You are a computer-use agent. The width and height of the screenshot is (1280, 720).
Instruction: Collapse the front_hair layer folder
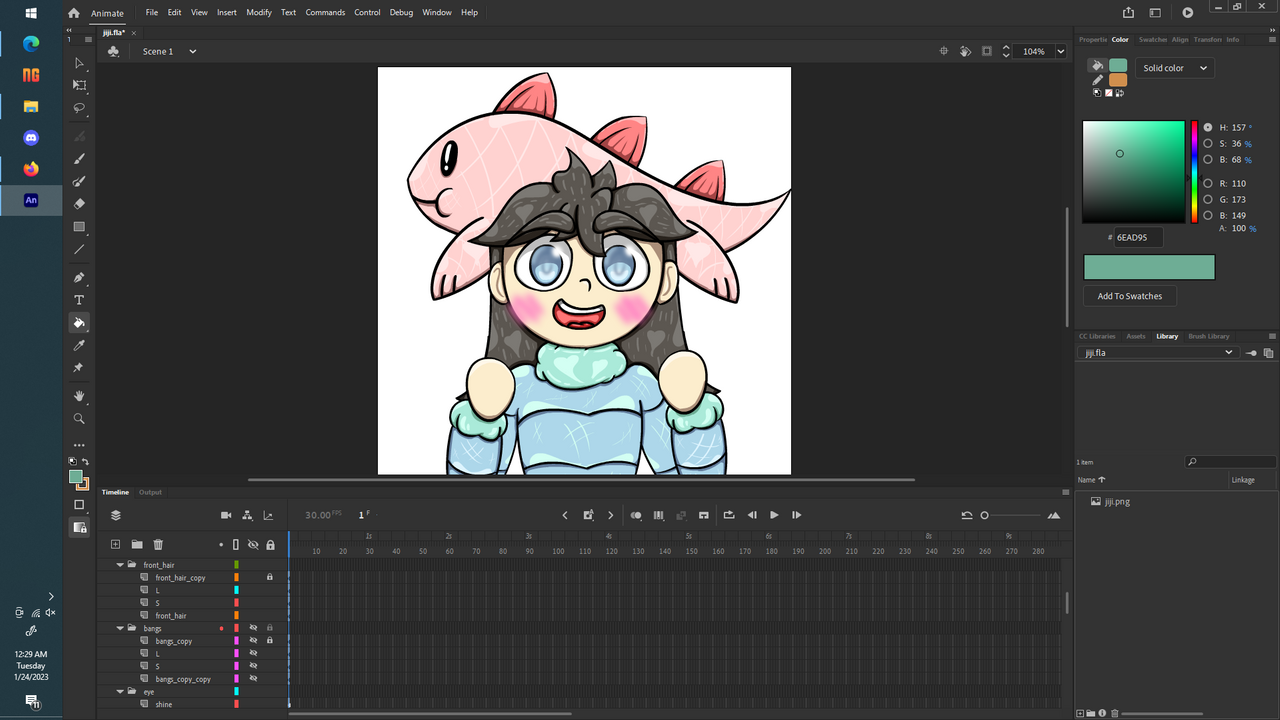pyautogui.click(x=120, y=565)
